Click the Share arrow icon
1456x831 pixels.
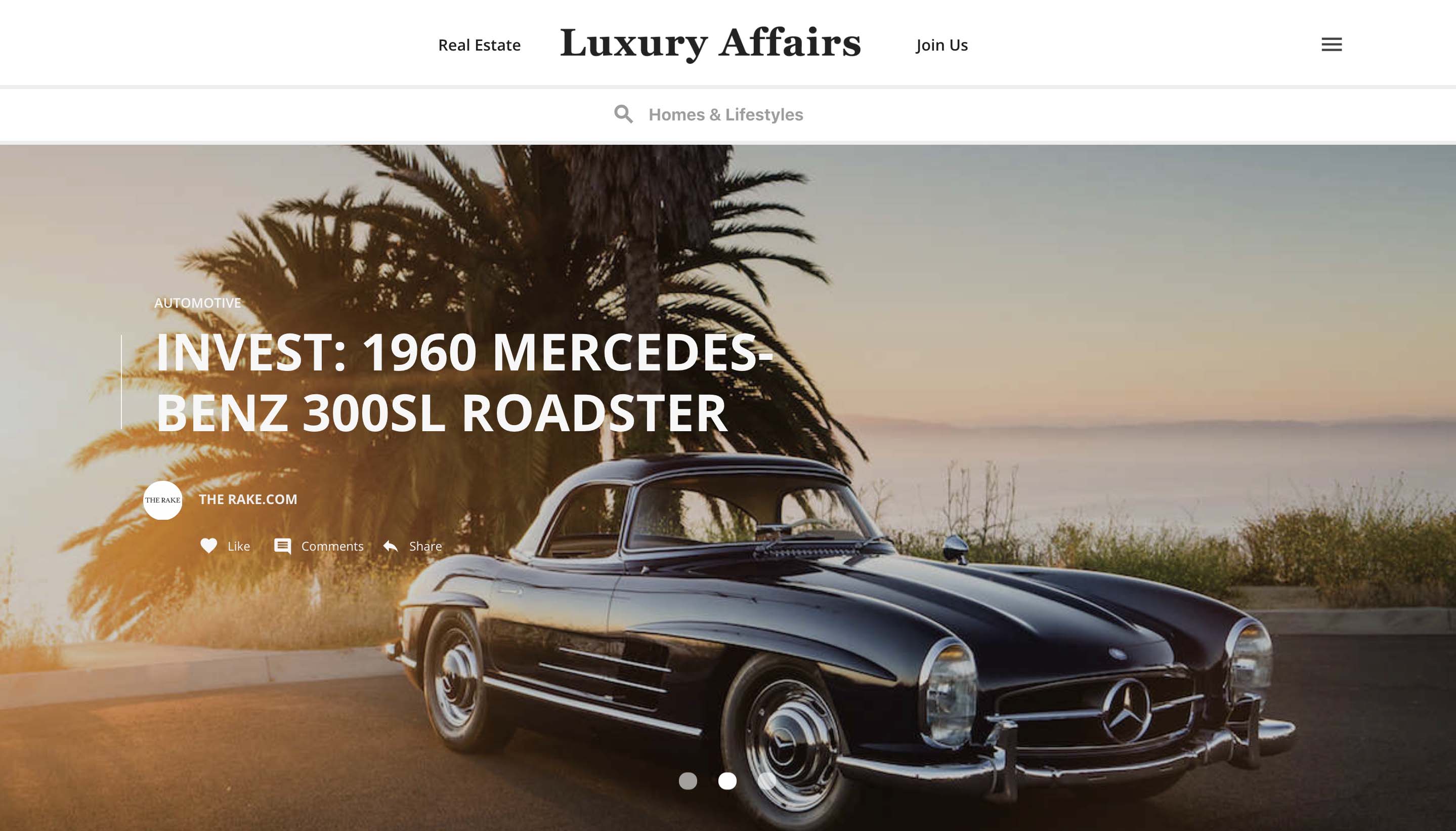click(390, 546)
